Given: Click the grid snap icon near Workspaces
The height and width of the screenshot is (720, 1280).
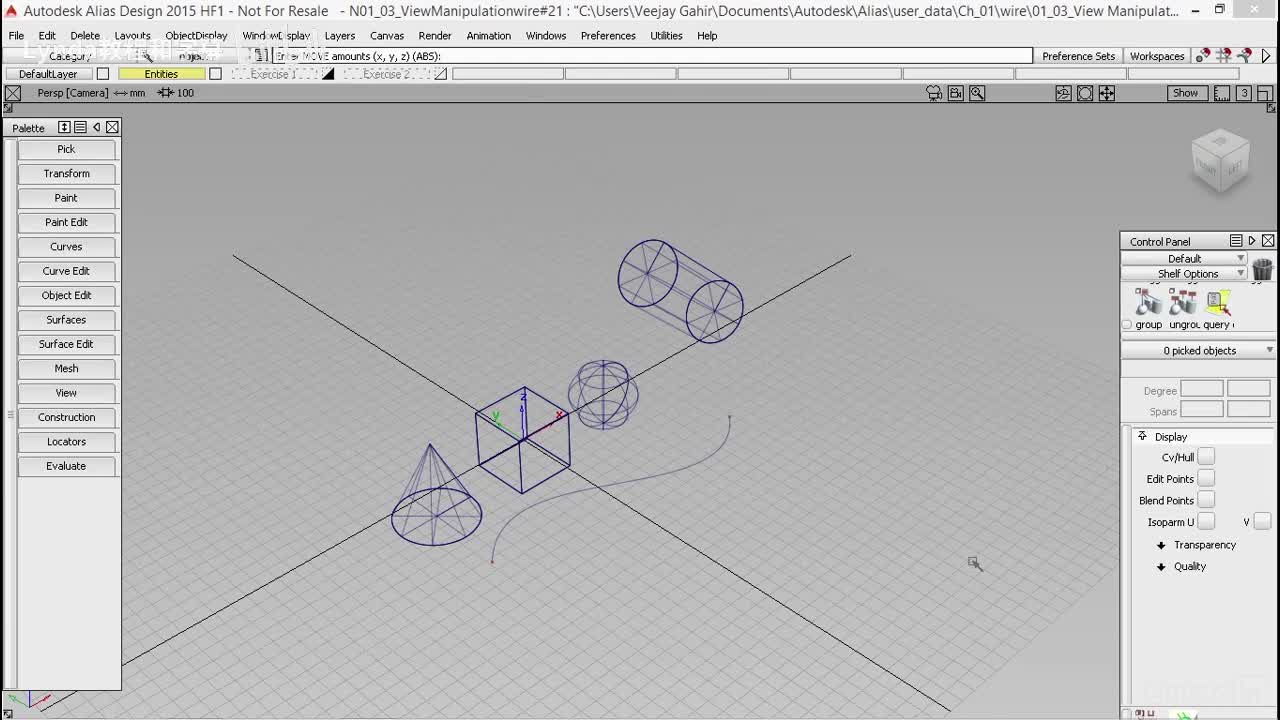Looking at the screenshot, I should pos(1224,56).
